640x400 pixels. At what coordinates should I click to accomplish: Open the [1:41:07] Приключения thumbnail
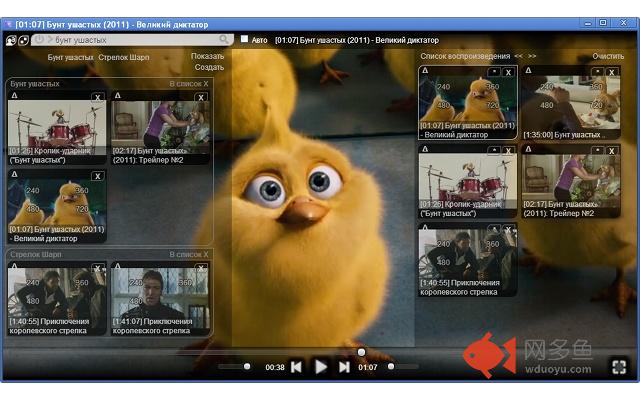(160, 298)
